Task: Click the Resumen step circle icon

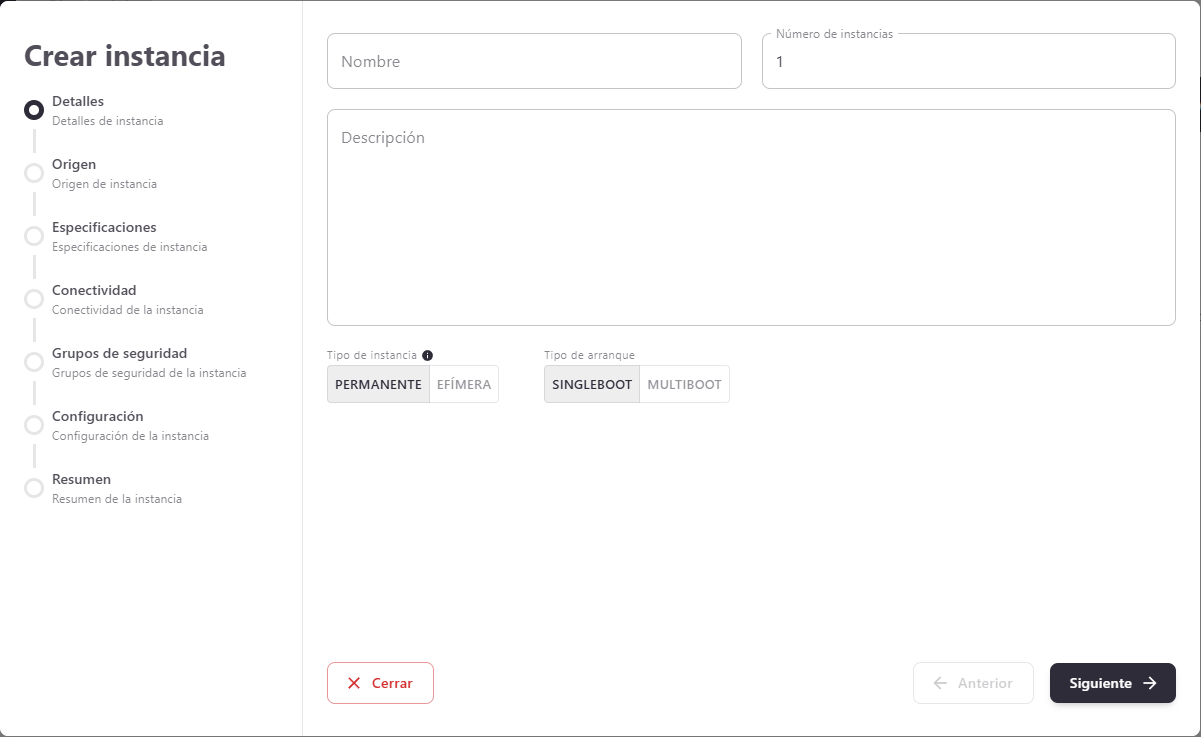Action: tap(34, 488)
